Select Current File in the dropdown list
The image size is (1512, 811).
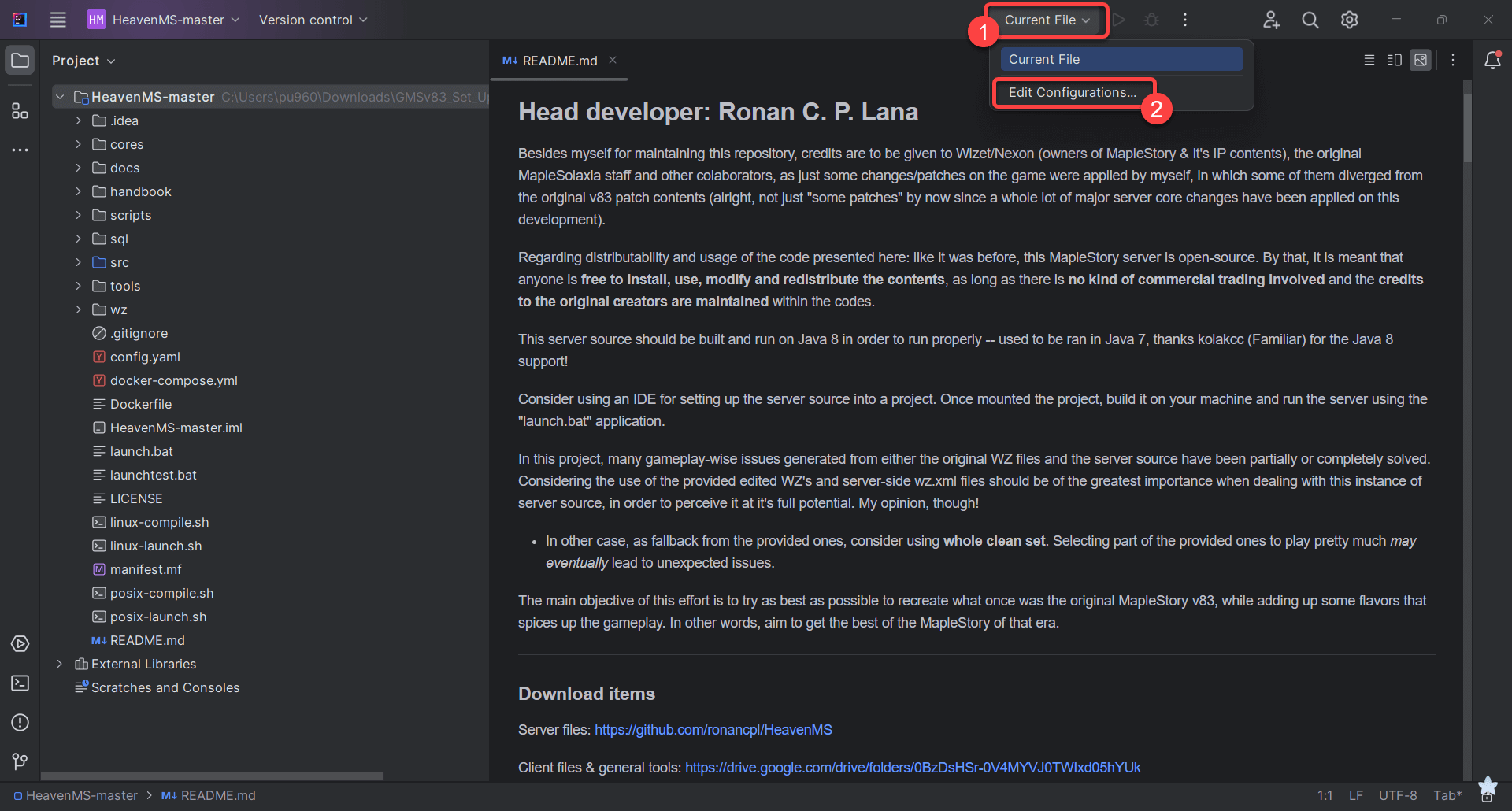tap(1121, 59)
